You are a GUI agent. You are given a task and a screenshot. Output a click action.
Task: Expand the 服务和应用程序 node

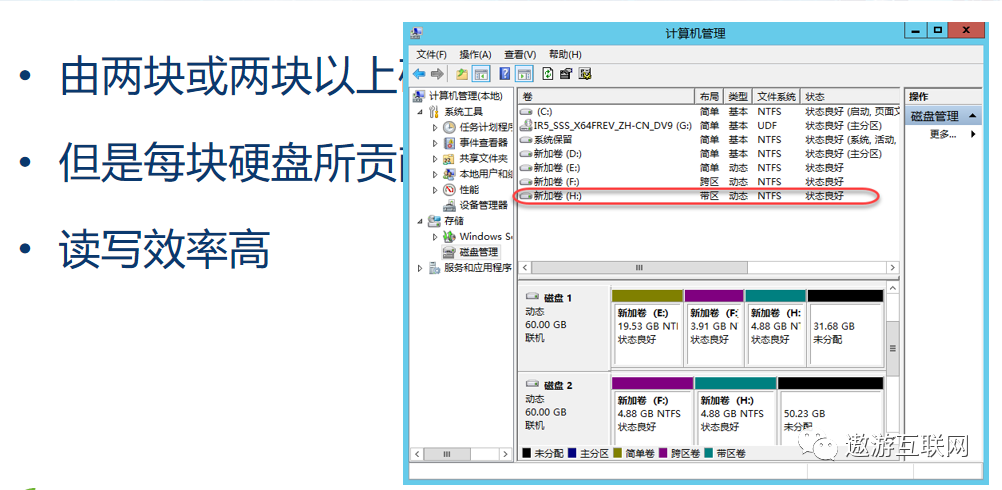click(420, 268)
